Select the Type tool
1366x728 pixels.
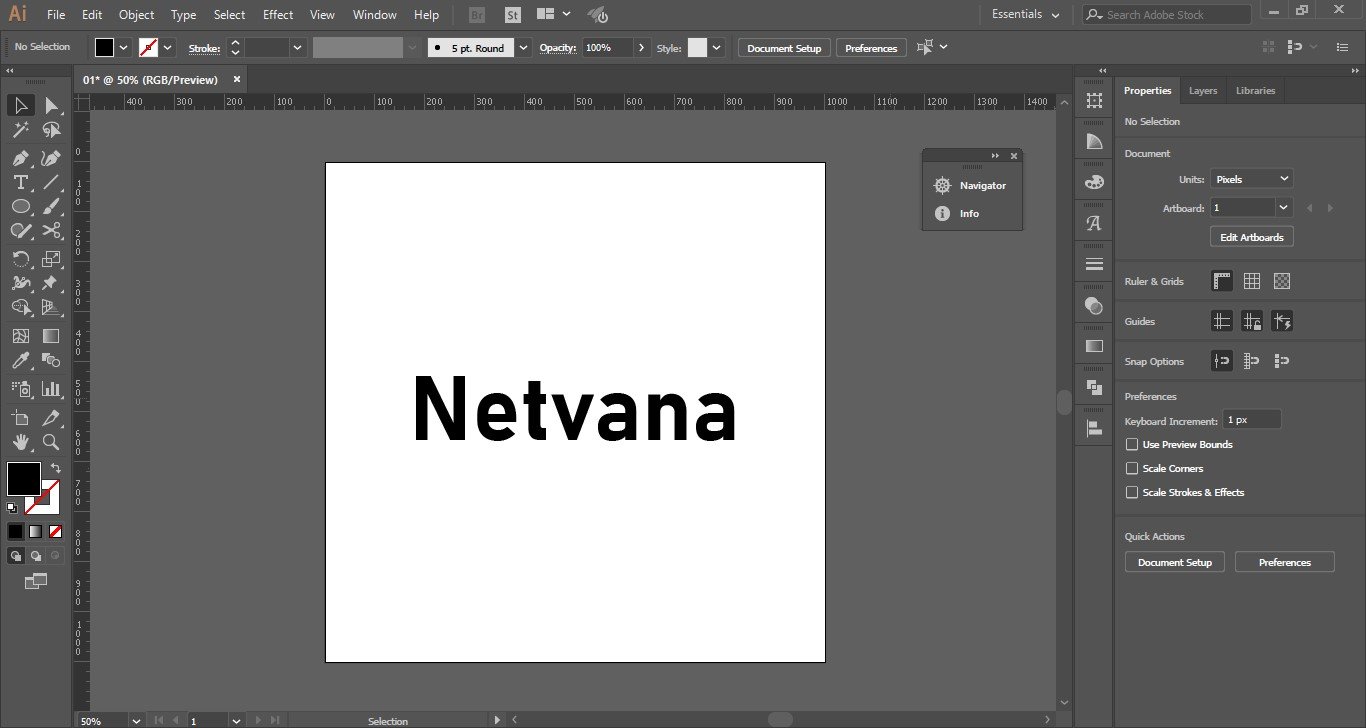point(20,182)
